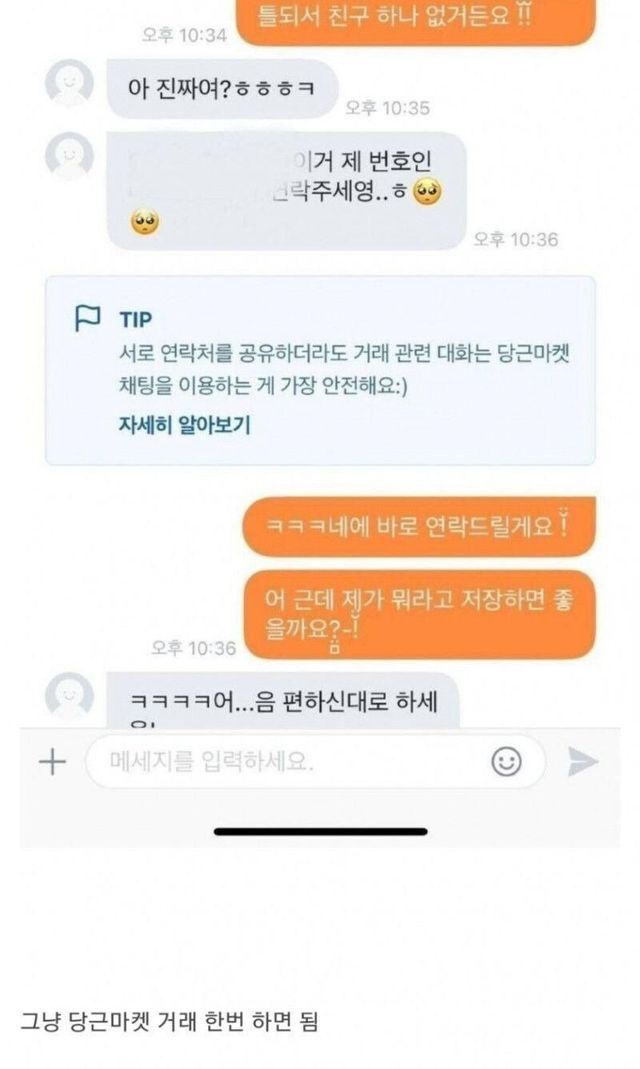Tap avatar beside '편하신대로 하세' message
Viewport: 640px width, 1069px height.
[70, 695]
